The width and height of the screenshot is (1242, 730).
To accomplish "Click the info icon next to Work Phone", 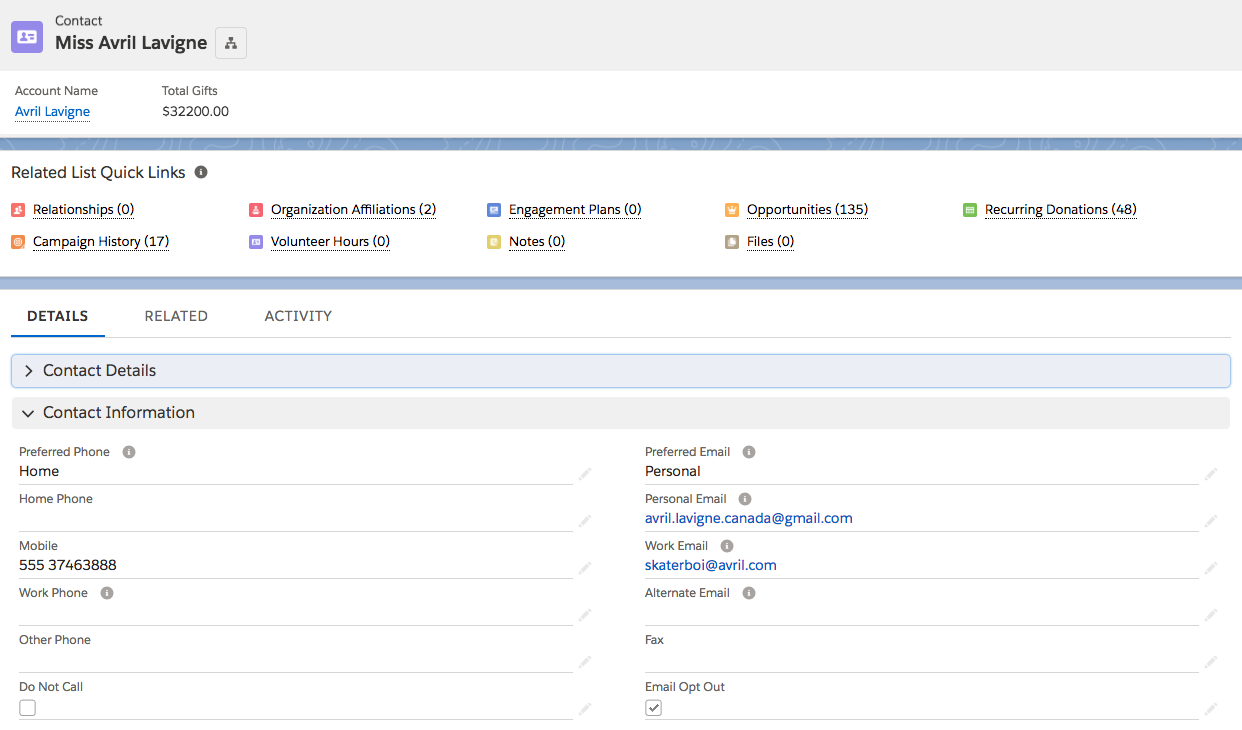I will (107, 593).
